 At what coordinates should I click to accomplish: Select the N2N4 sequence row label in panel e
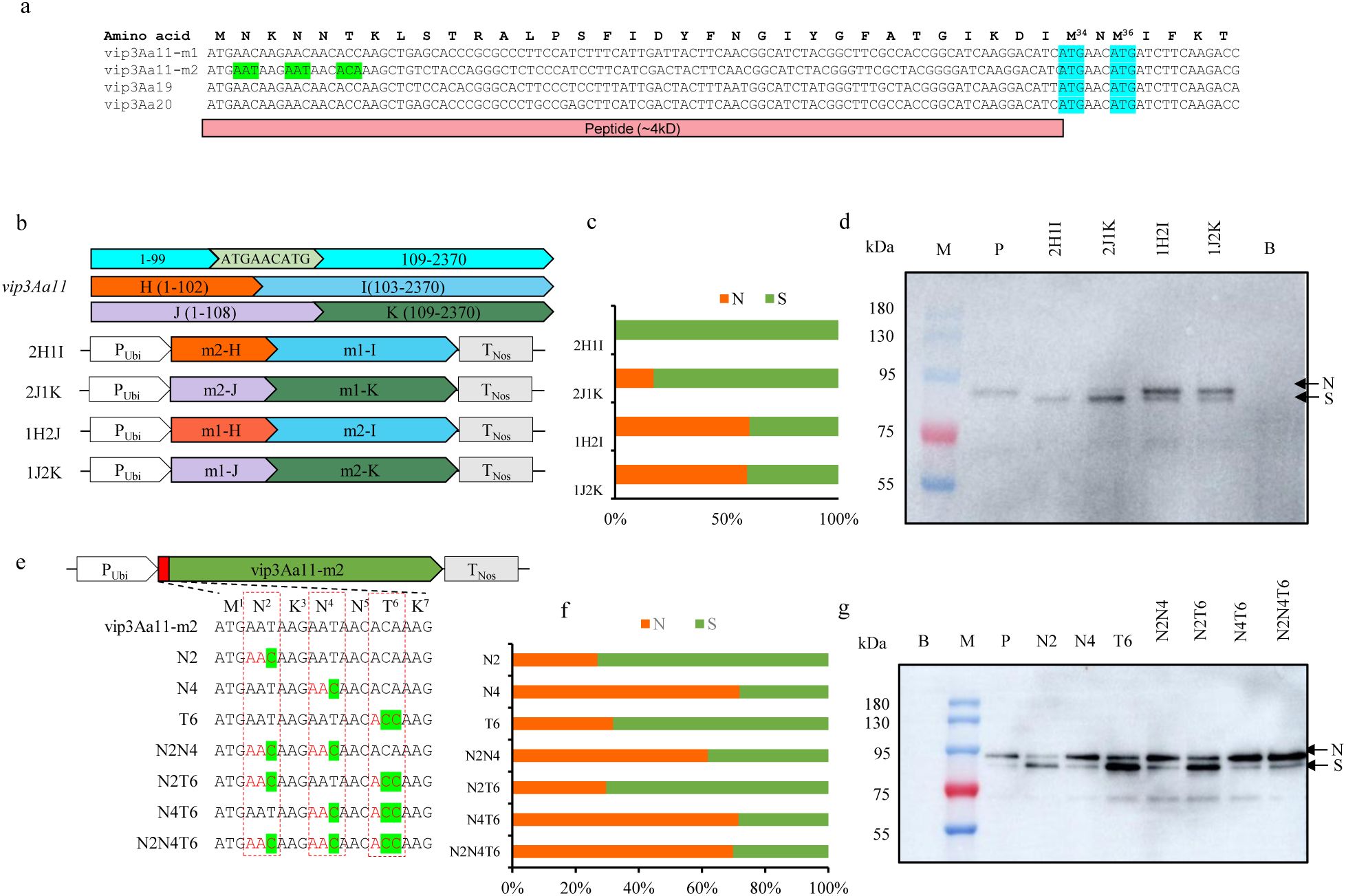coord(177,750)
